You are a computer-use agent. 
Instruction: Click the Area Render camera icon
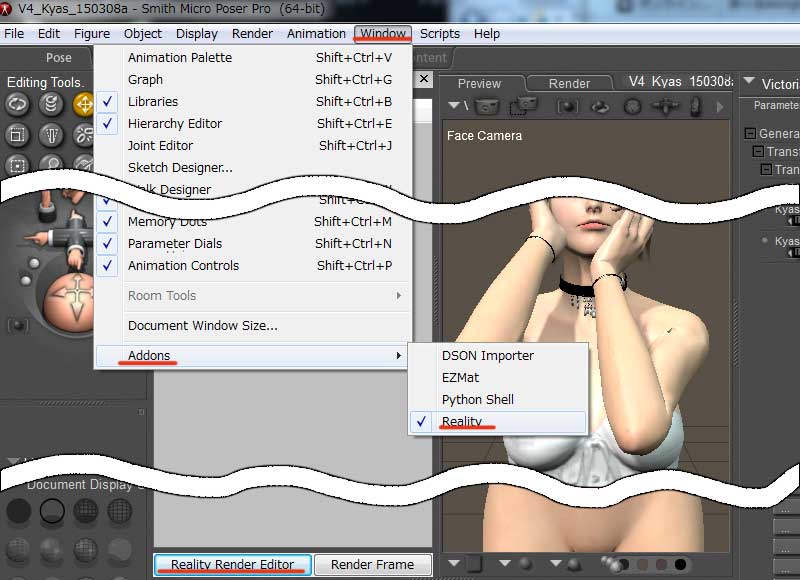click(523, 107)
